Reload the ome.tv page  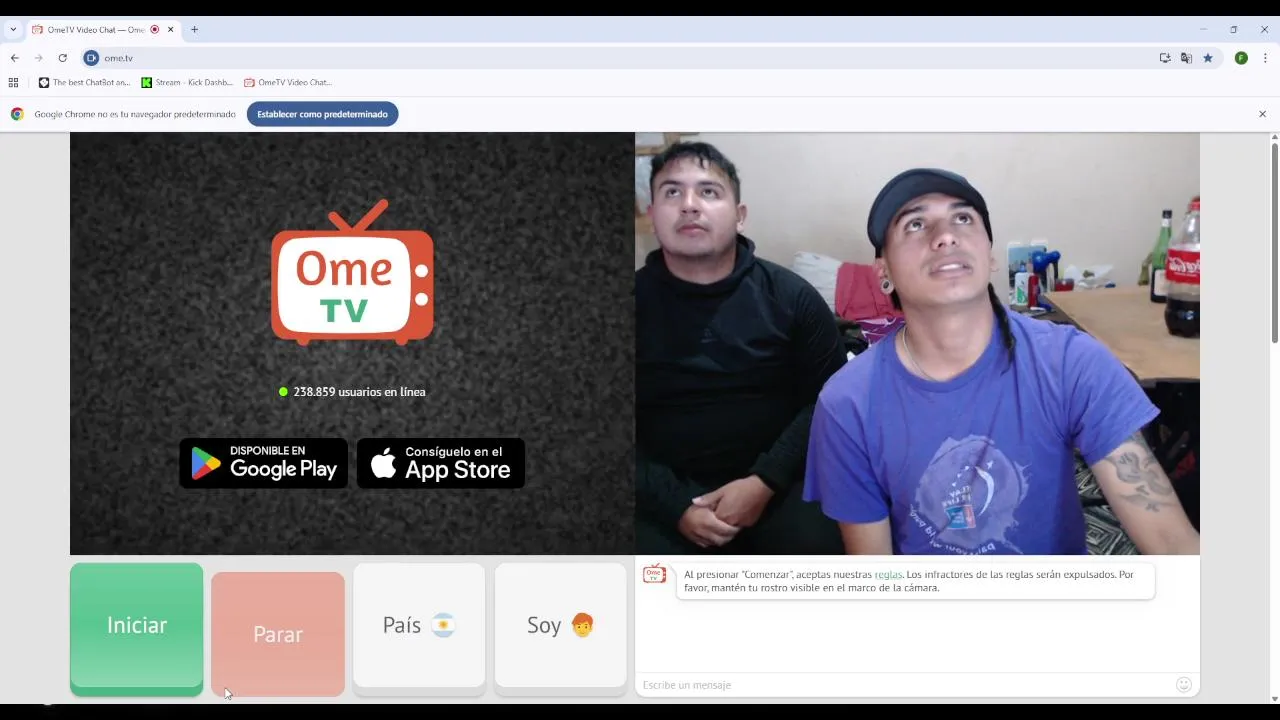pos(63,58)
